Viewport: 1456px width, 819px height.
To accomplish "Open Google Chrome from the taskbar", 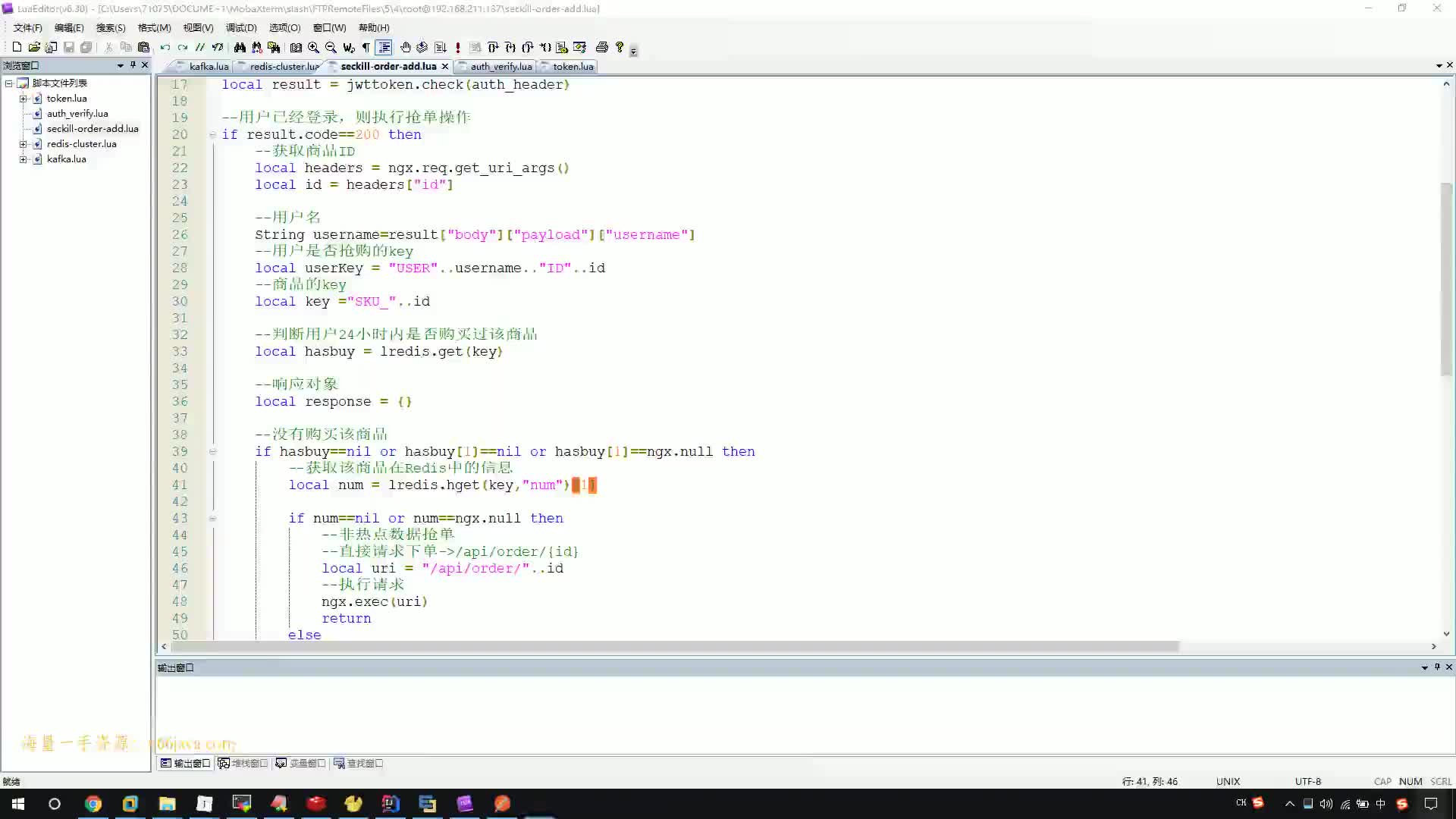I will pos(93,804).
